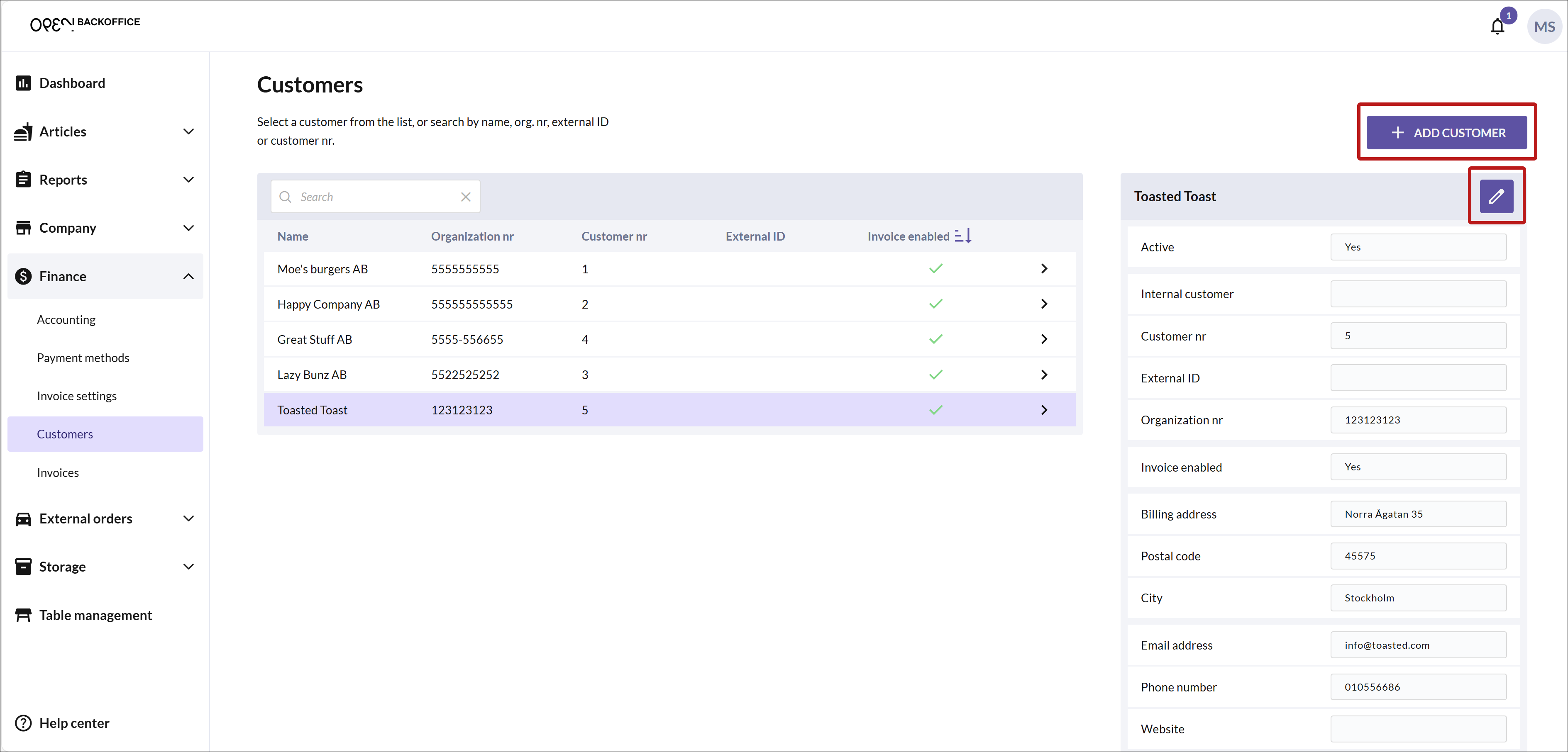Click the Reports clipboard icon
This screenshot has width=1568, height=752.
click(23, 180)
